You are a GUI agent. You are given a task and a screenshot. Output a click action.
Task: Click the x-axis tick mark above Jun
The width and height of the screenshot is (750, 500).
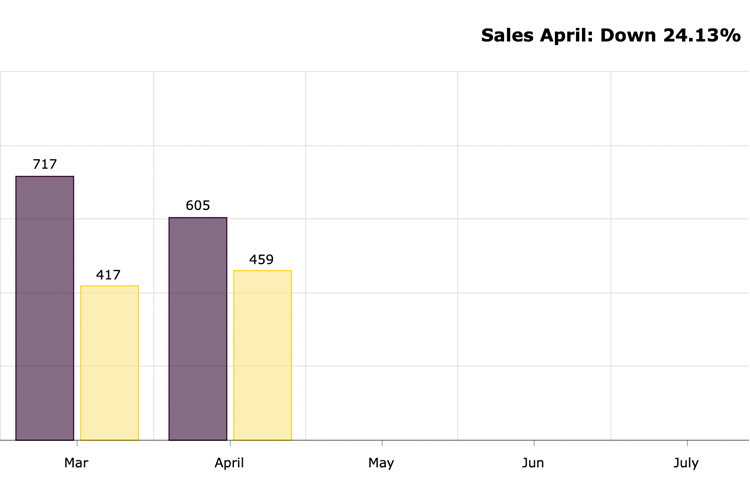click(x=534, y=443)
